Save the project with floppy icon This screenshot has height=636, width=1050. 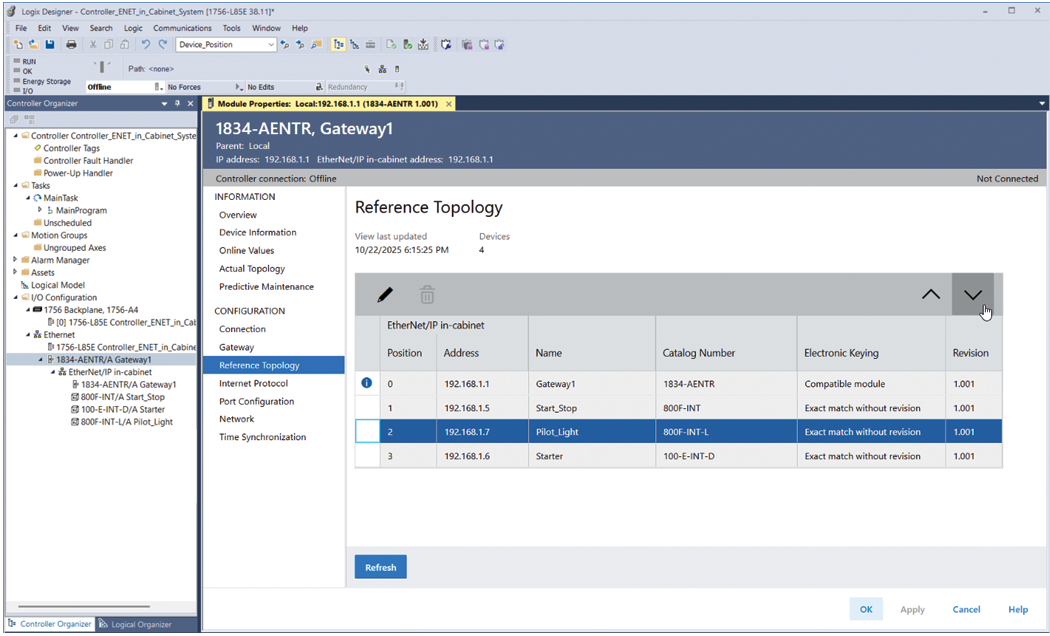[x=50, y=45]
